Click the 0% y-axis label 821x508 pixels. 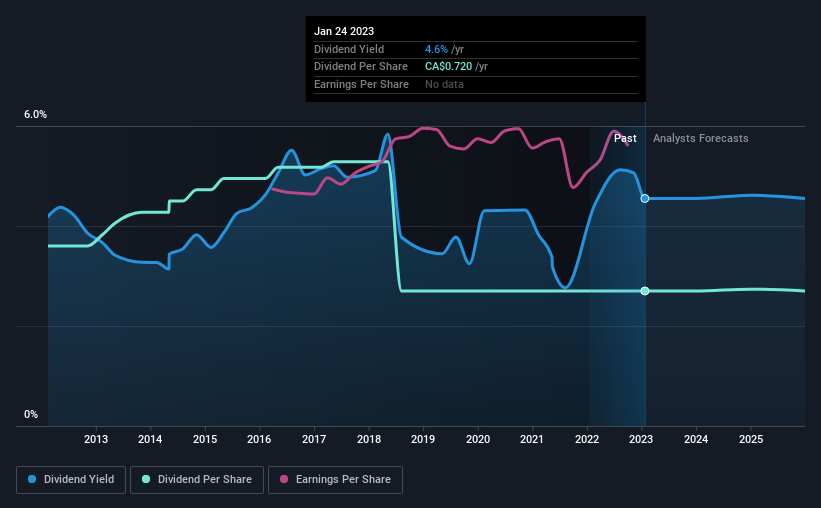pos(31,415)
